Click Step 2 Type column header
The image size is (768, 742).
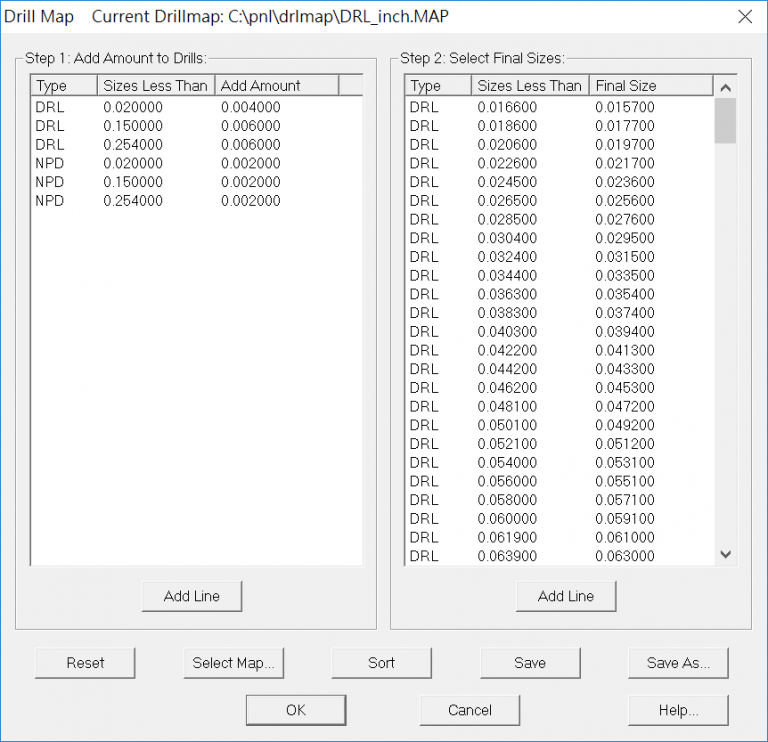coord(438,85)
